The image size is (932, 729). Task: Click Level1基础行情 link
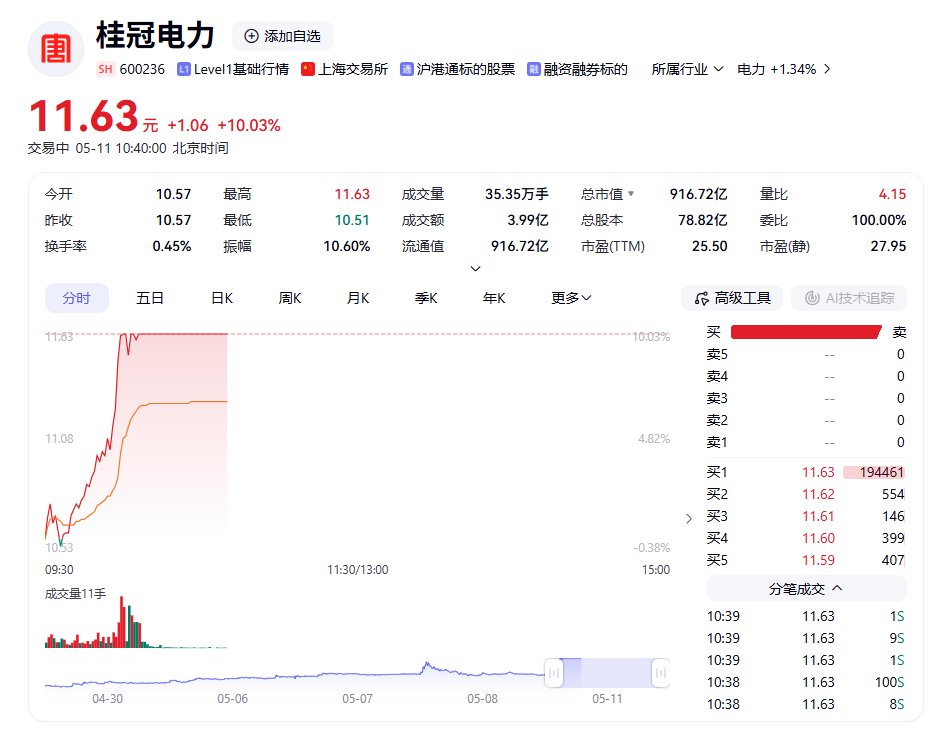pos(241,70)
